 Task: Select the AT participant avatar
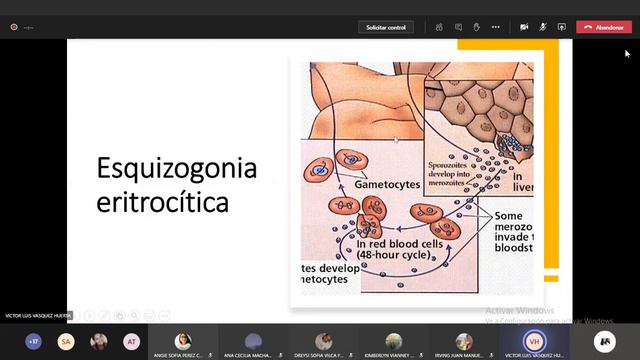pyautogui.click(x=131, y=342)
